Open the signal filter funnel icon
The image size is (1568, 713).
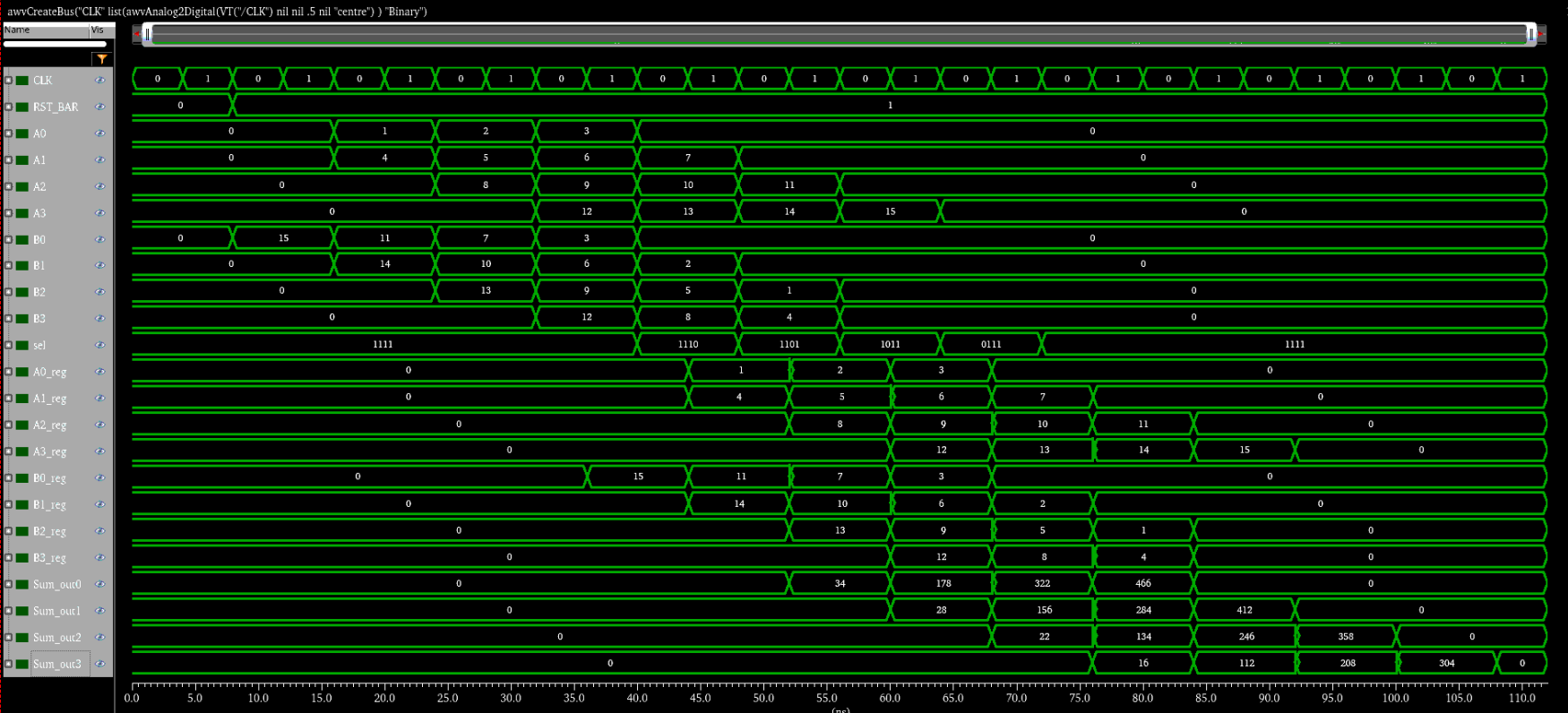click(x=102, y=59)
